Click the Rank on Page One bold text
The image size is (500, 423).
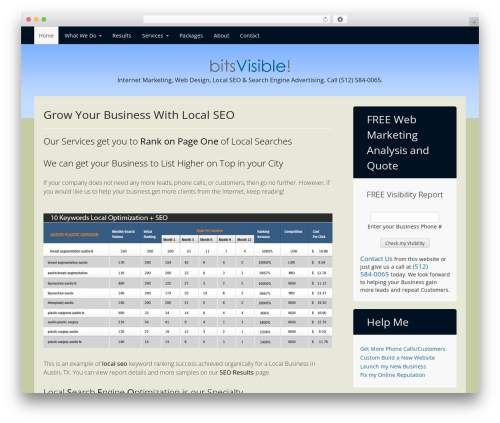[179, 141]
